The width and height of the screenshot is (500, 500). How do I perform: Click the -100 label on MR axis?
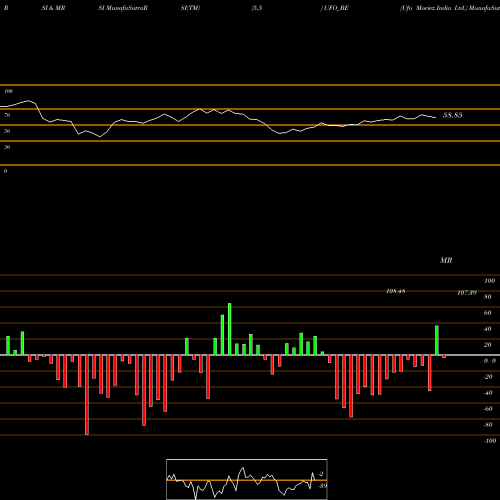coord(490,441)
